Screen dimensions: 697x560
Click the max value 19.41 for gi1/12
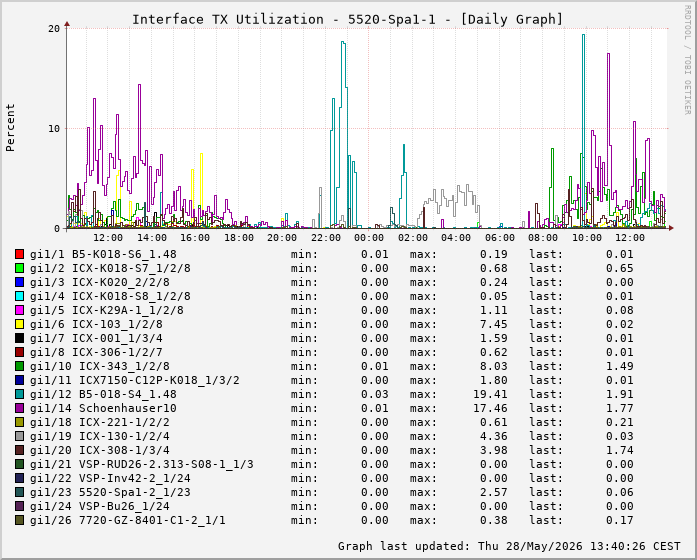click(490, 394)
